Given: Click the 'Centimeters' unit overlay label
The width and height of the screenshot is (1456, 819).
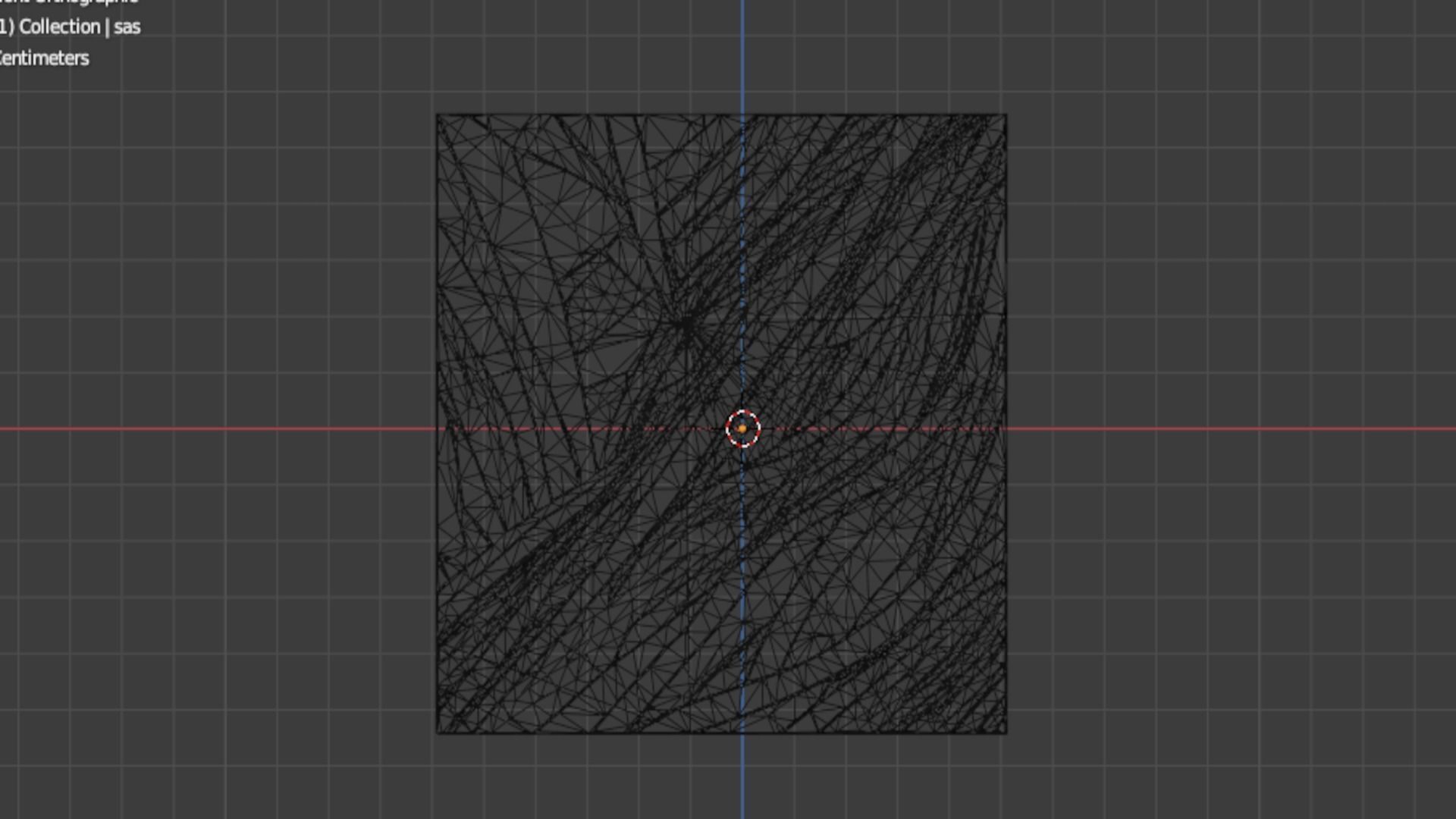Looking at the screenshot, I should point(44,58).
